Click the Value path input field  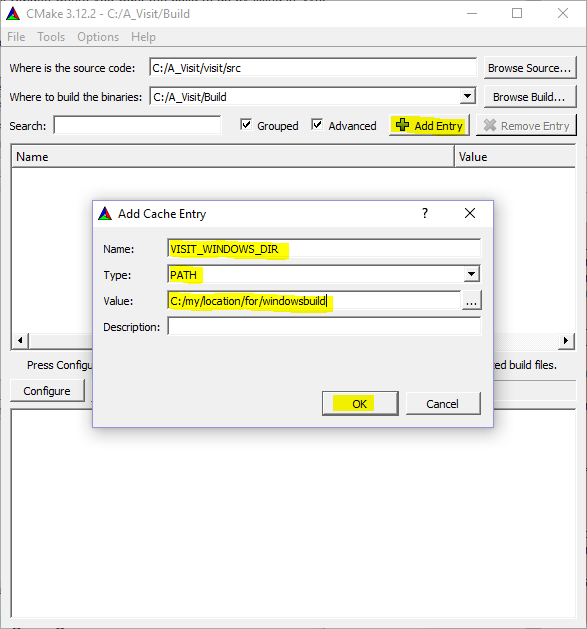pyautogui.click(x=314, y=300)
